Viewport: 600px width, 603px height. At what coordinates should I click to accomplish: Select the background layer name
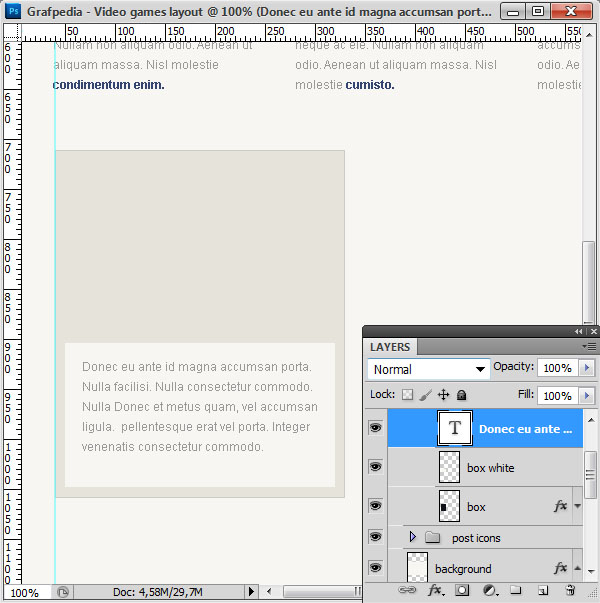(x=463, y=568)
